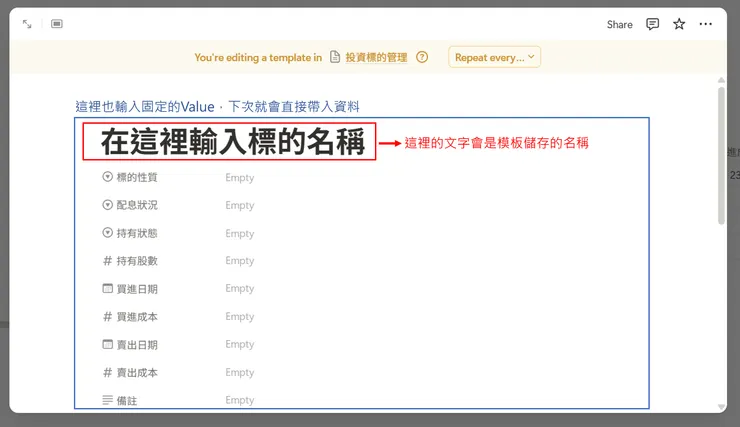The image size is (740, 427).
Task: Fill the Empty value for 備註
Action: coord(240,400)
